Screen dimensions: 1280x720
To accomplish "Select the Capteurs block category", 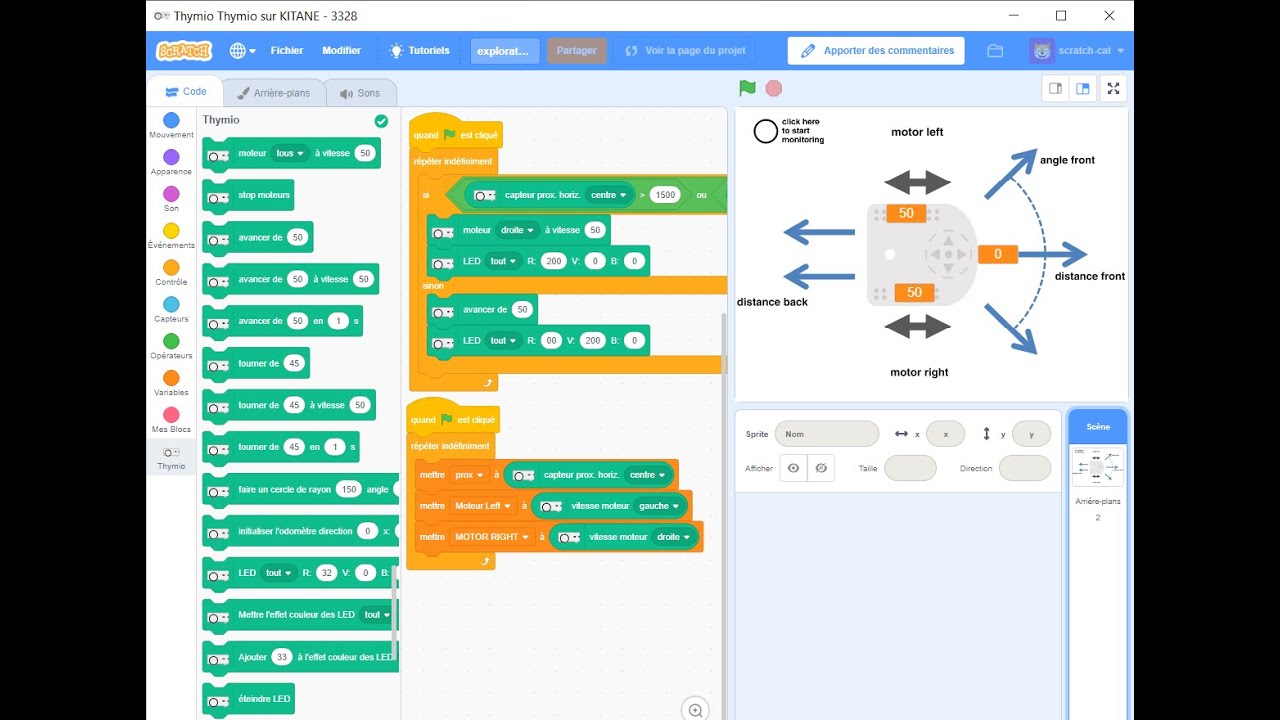I will (171, 310).
